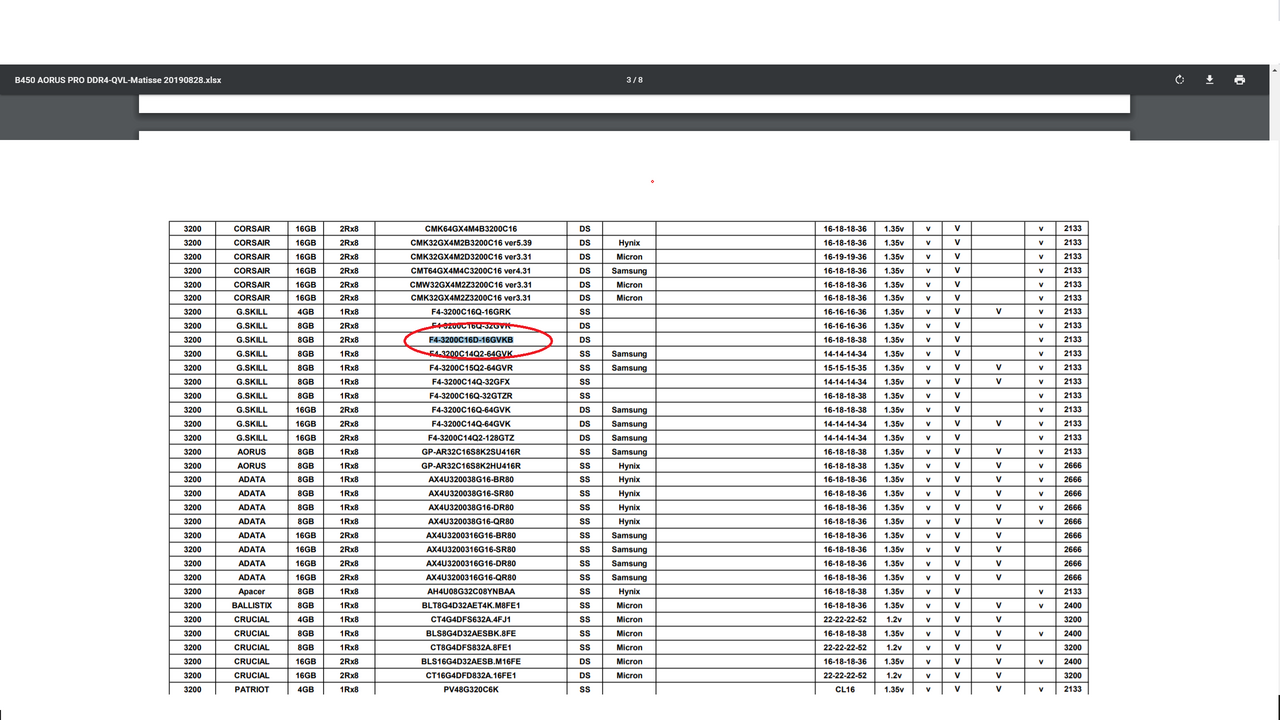The image size is (1280, 720).
Task: Select the F4-3200C16Q-16GRK model cell
Action: pyautogui.click(x=471, y=312)
